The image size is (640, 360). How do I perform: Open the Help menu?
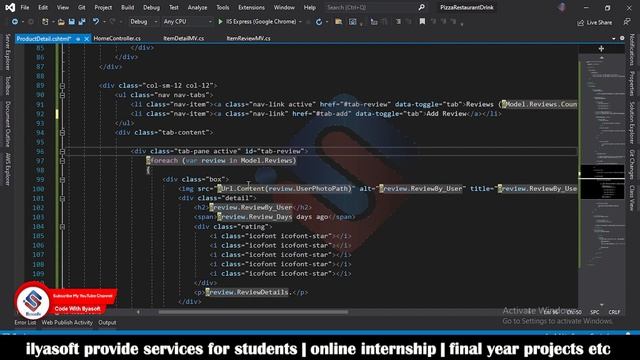309,7
